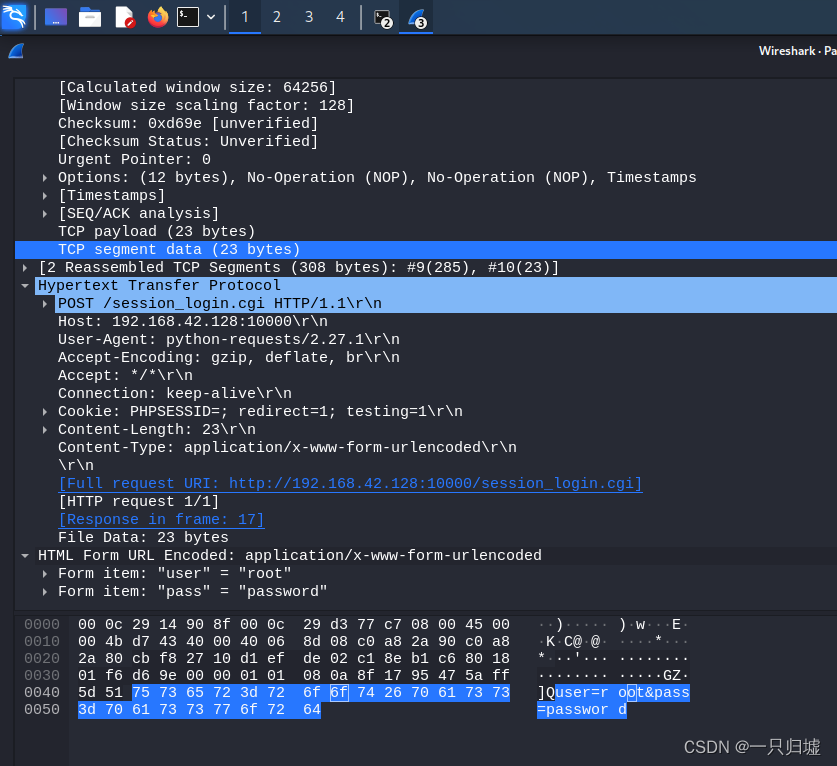
Task: Switch to workspace 2
Action: coord(277,17)
